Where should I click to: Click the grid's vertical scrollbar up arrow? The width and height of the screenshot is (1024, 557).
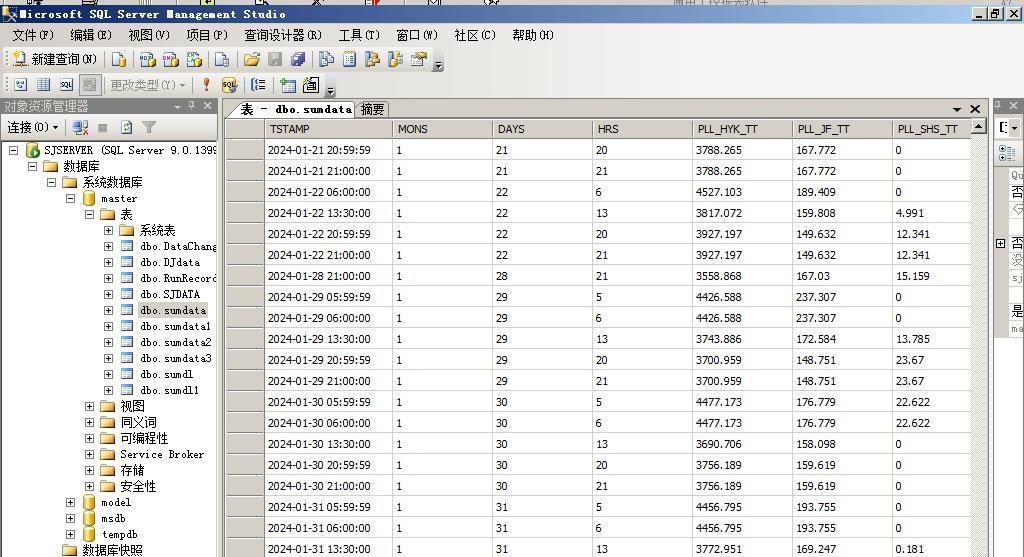click(979, 127)
